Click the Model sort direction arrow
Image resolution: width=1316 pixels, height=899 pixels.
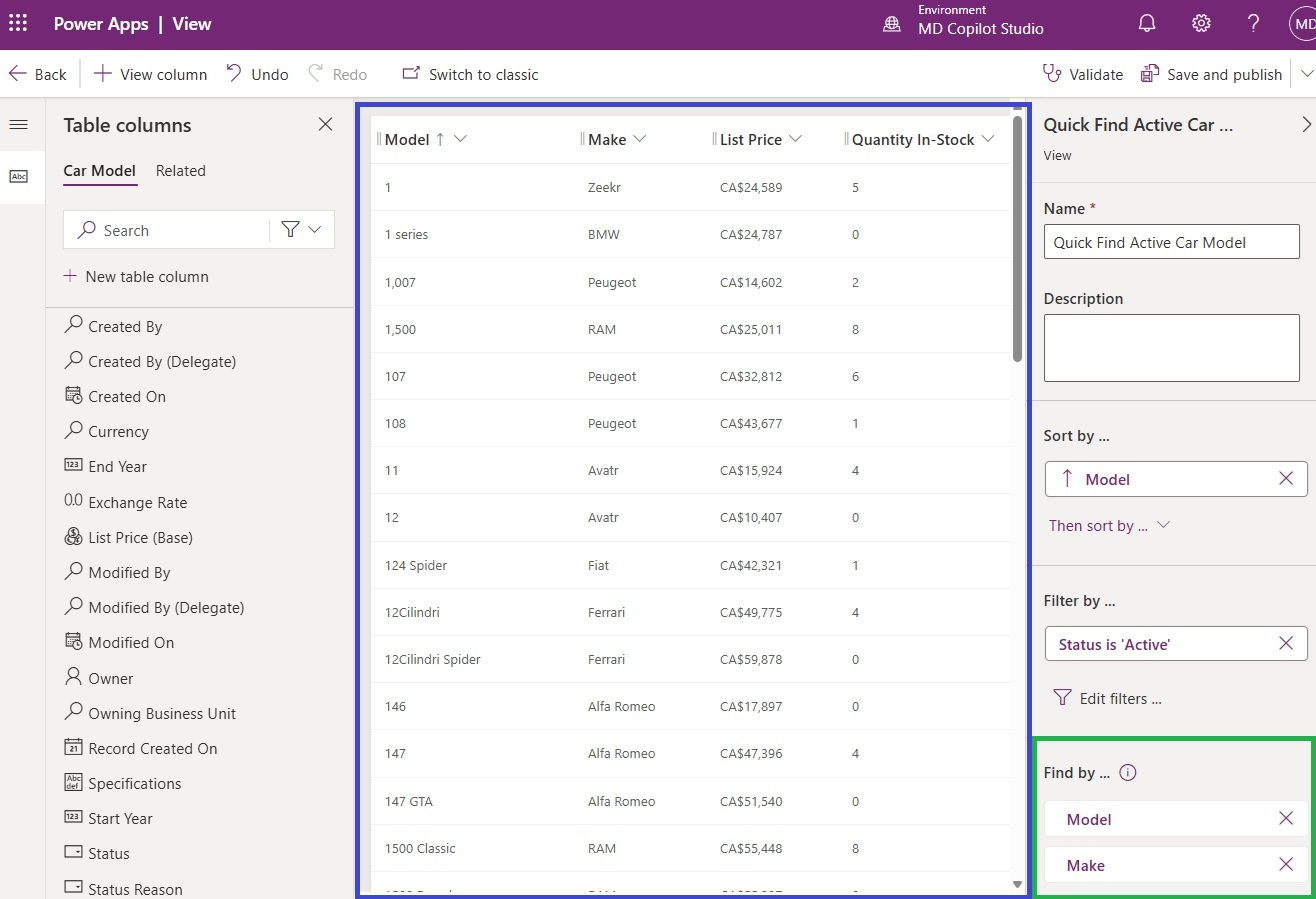pos(1067,479)
